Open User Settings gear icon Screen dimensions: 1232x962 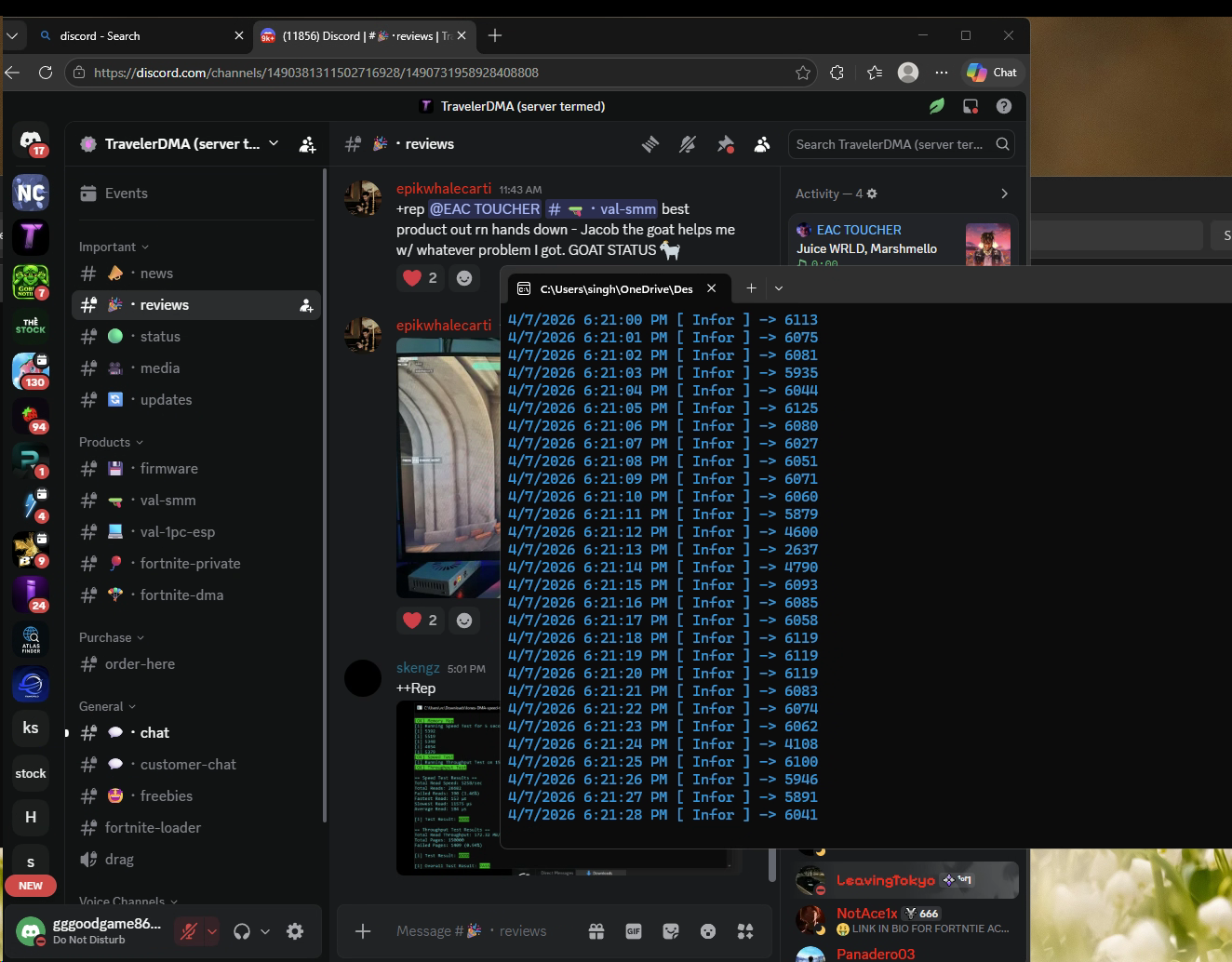click(295, 931)
